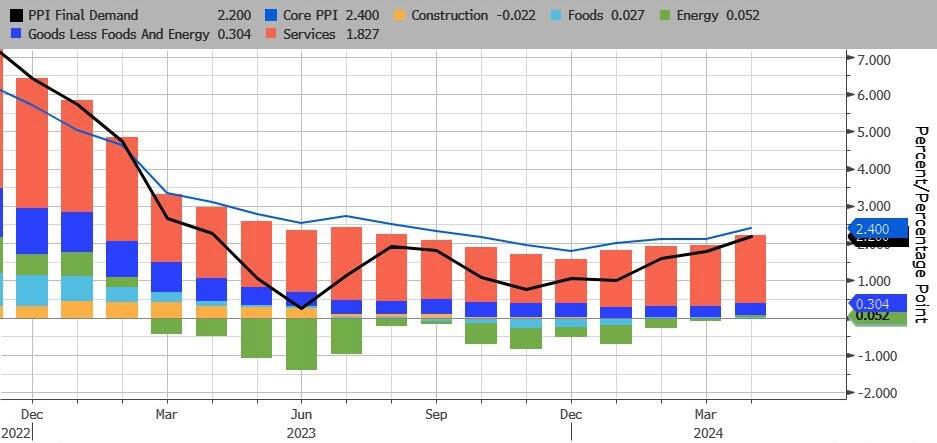Image resolution: width=937 pixels, height=443 pixels.
Task: Click the 2022 year label
Action: pos(16,433)
